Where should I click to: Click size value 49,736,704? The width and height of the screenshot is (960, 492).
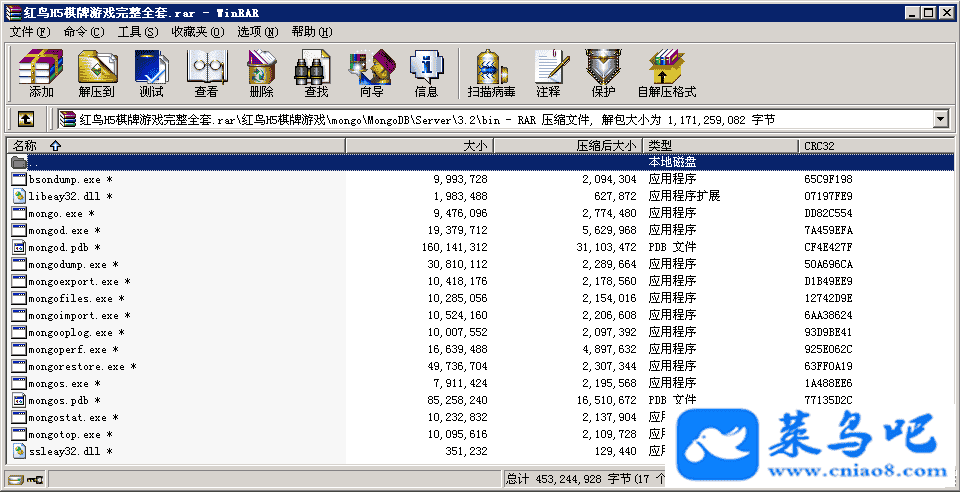(x=457, y=367)
